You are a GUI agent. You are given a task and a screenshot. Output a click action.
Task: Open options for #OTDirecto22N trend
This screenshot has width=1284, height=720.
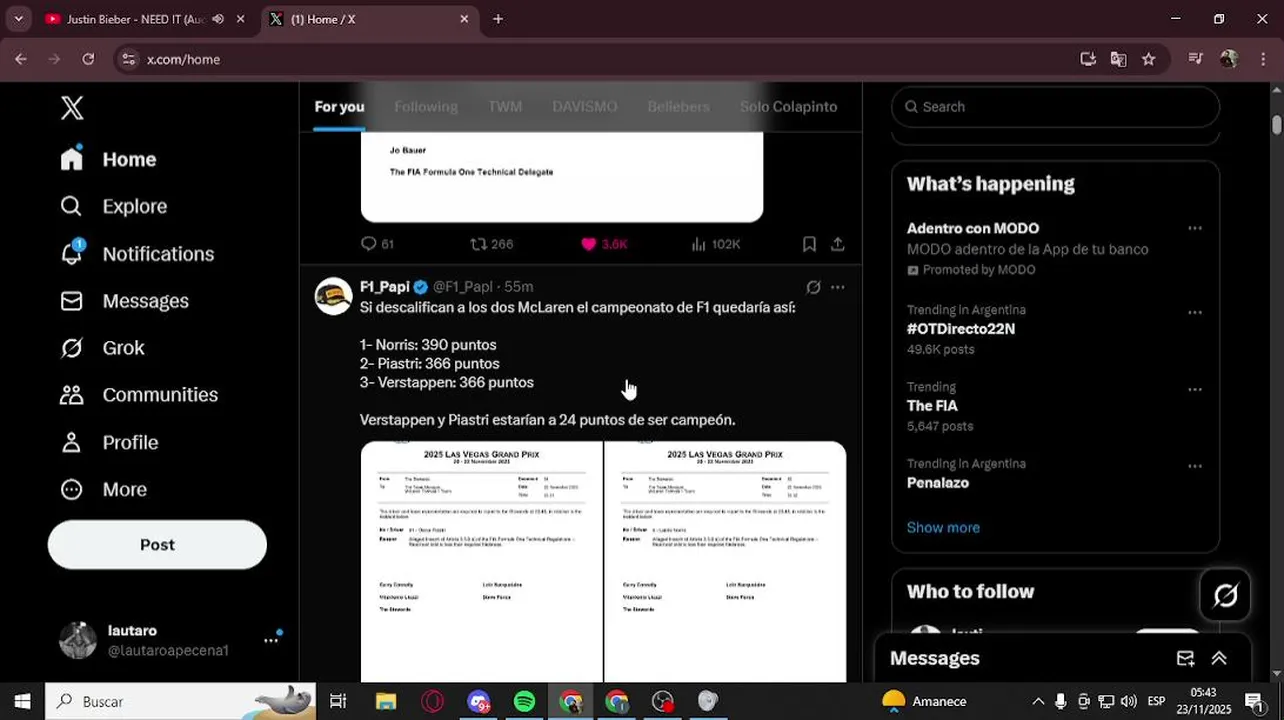tap(1195, 312)
